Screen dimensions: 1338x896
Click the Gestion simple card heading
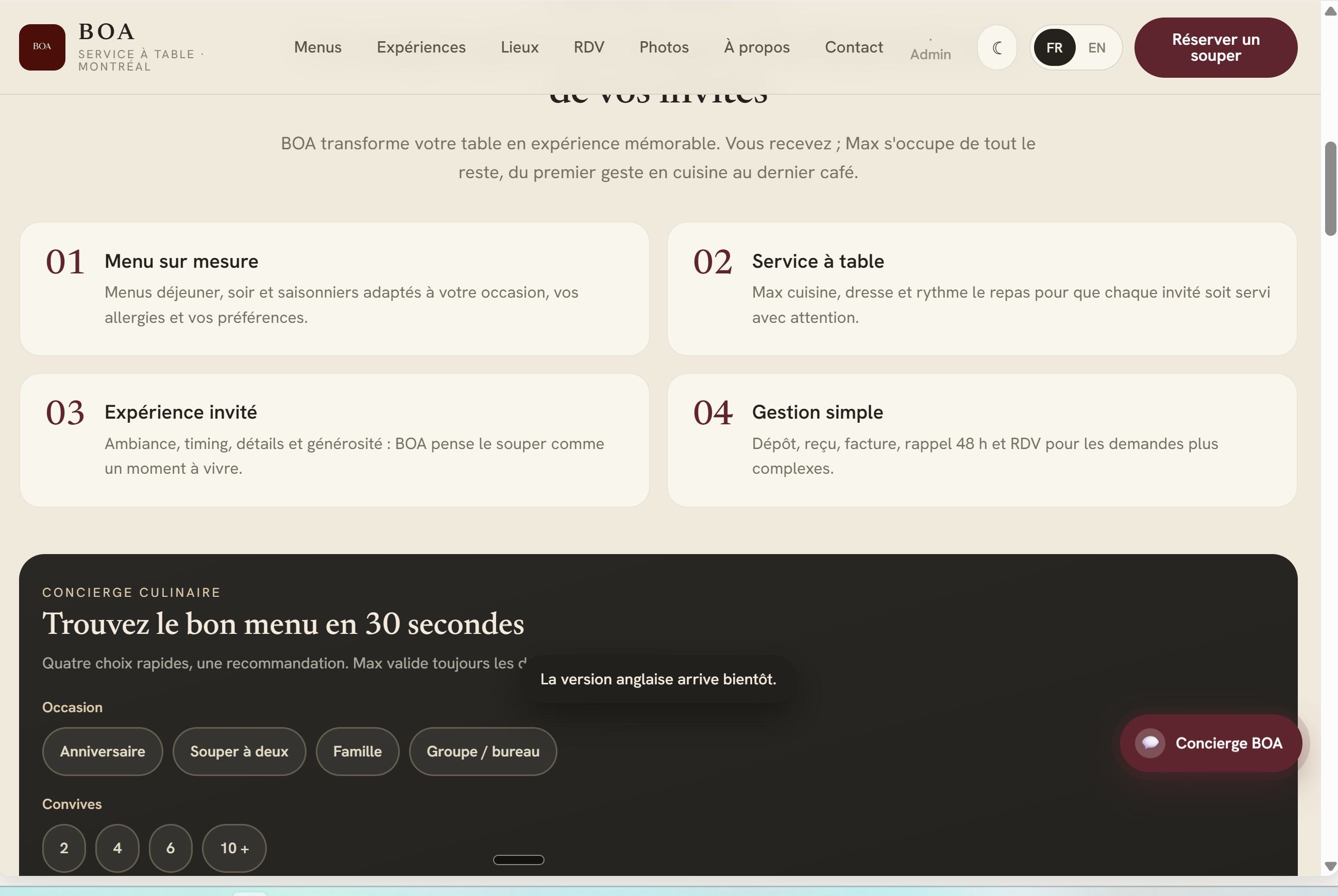817,412
